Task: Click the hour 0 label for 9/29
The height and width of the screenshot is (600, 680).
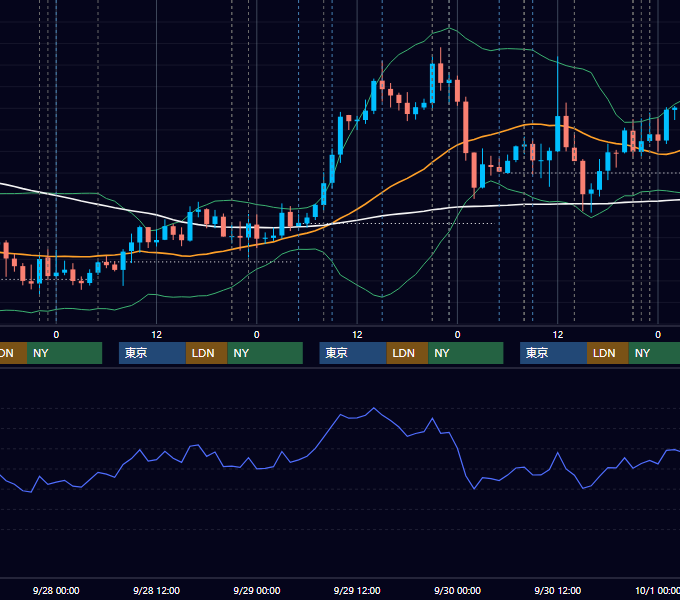Action: click(257, 335)
